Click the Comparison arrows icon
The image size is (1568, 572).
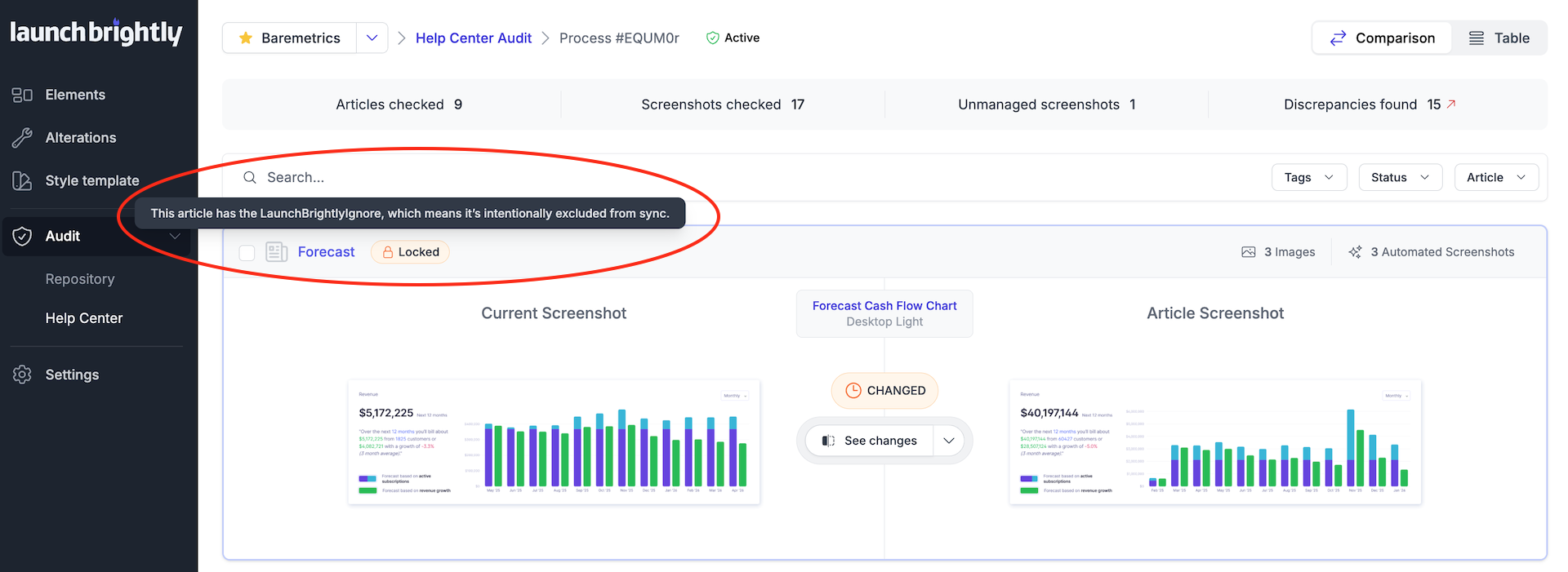tap(1338, 38)
